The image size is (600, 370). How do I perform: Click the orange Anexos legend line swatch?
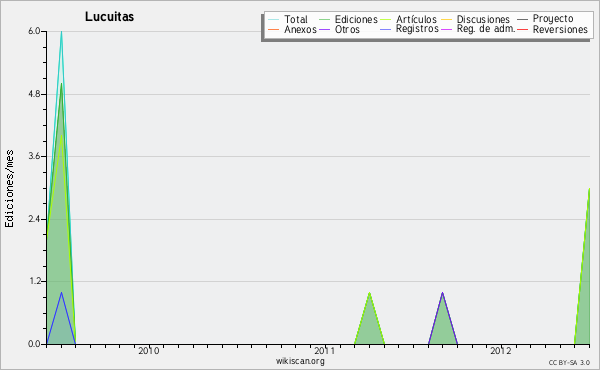pos(274,29)
